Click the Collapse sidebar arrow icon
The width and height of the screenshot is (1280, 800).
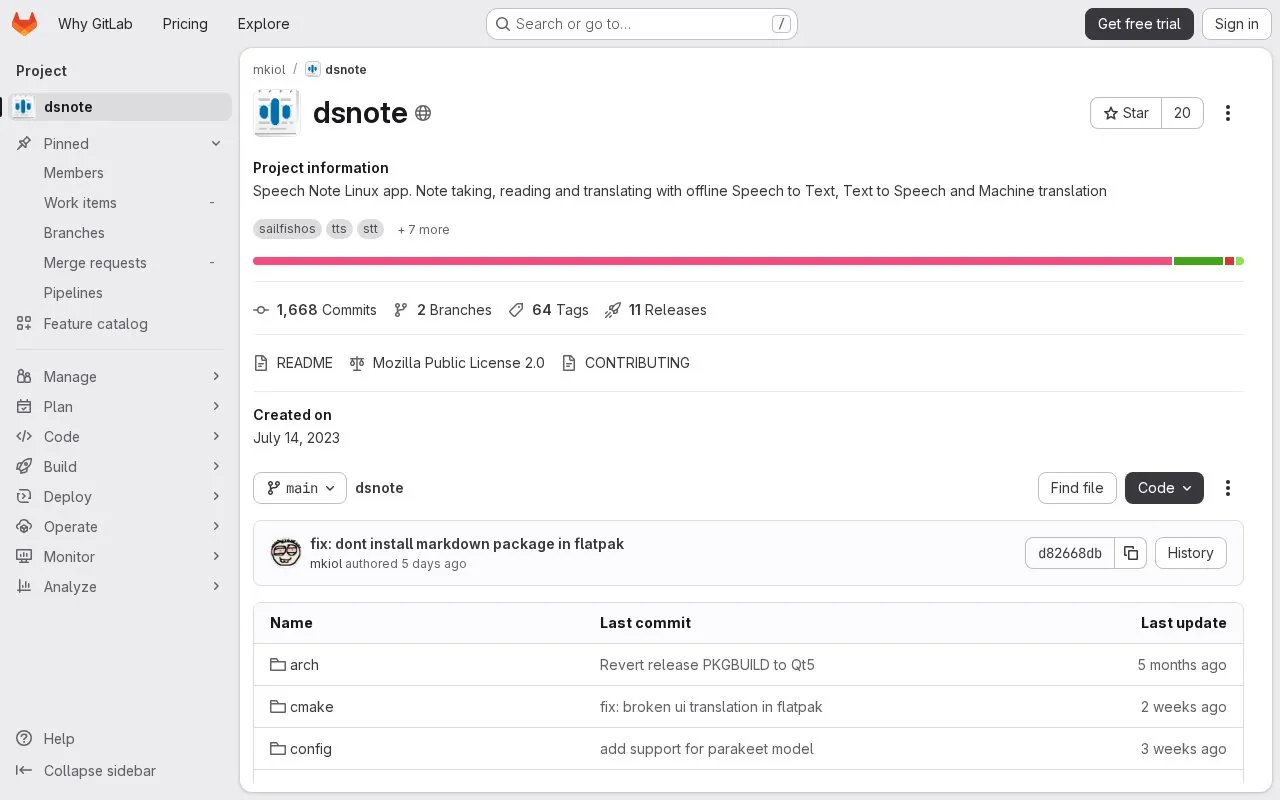pos(24,771)
